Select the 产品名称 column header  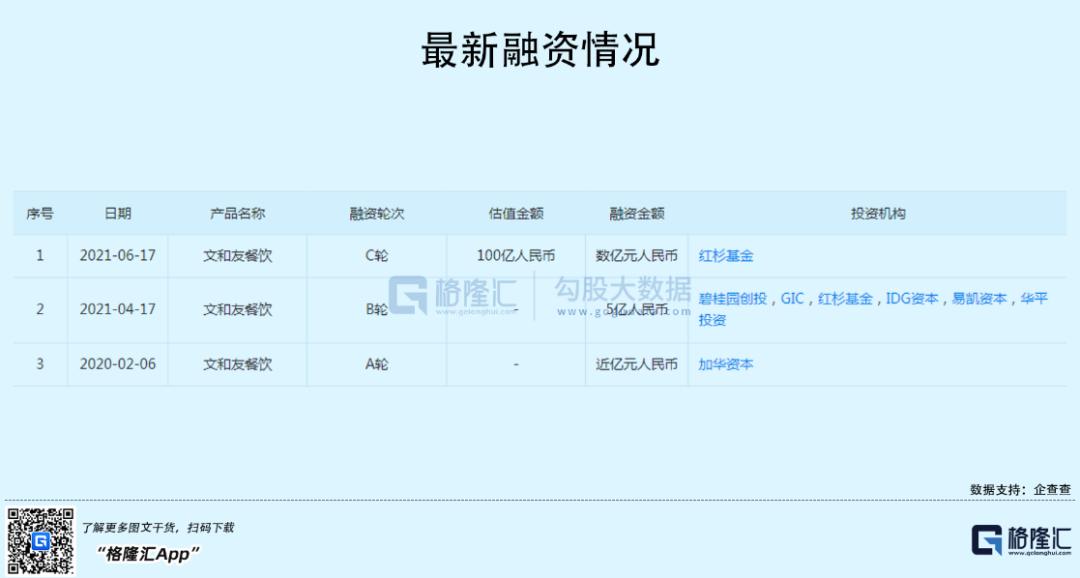point(238,214)
